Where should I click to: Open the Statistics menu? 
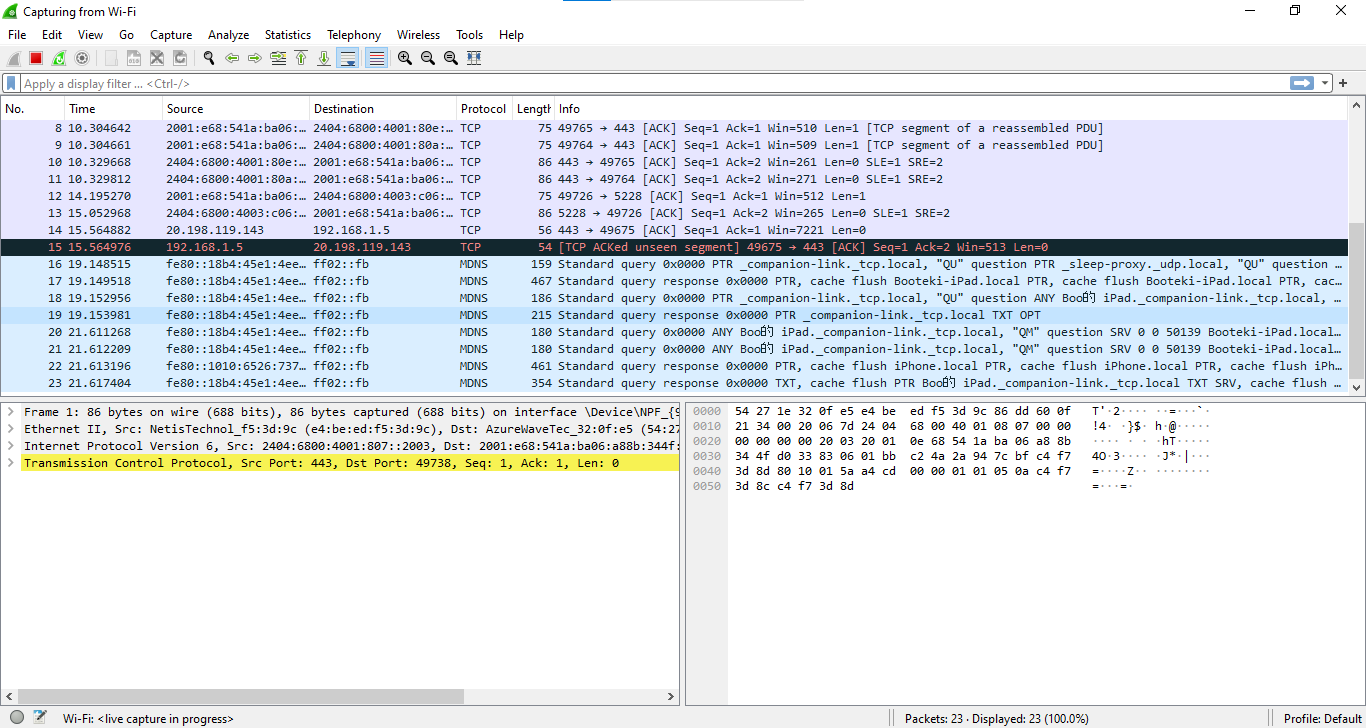point(288,34)
